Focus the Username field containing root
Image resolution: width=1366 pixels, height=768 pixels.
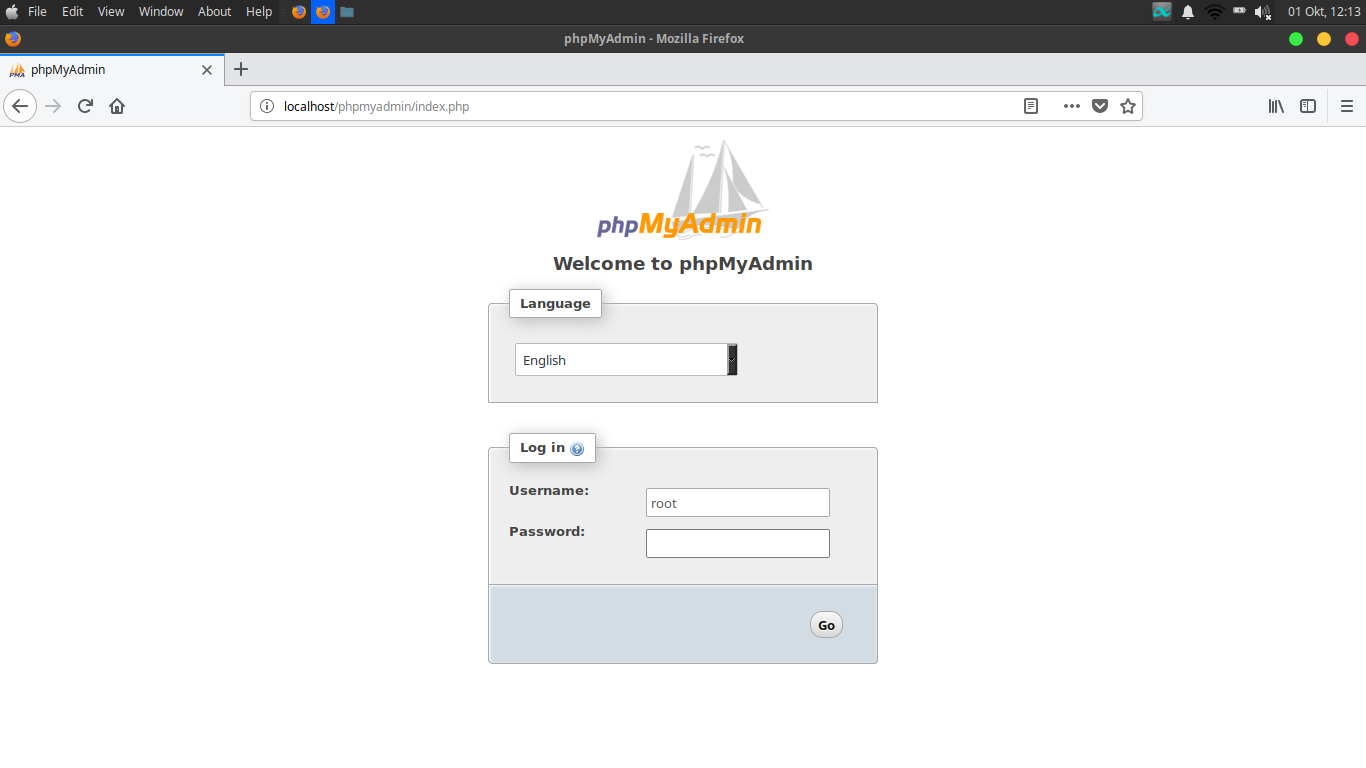click(x=738, y=503)
